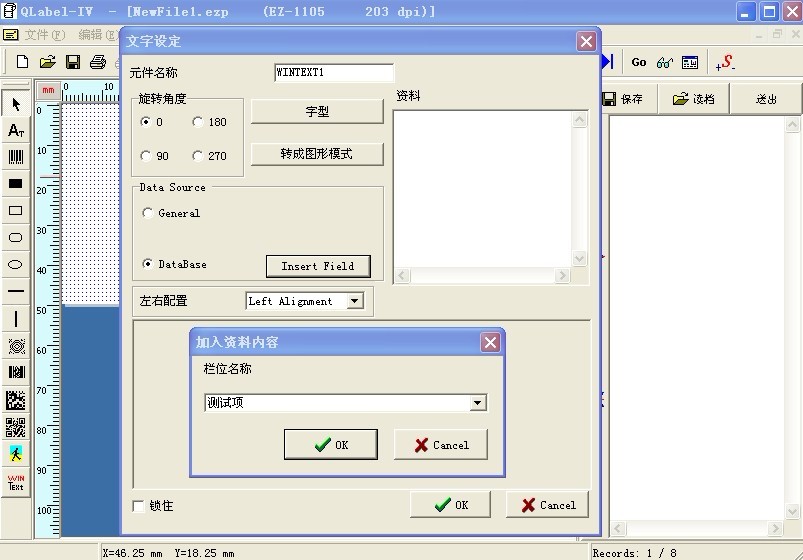
Task: Select the filled rectangle tool
Action: click(16, 184)
